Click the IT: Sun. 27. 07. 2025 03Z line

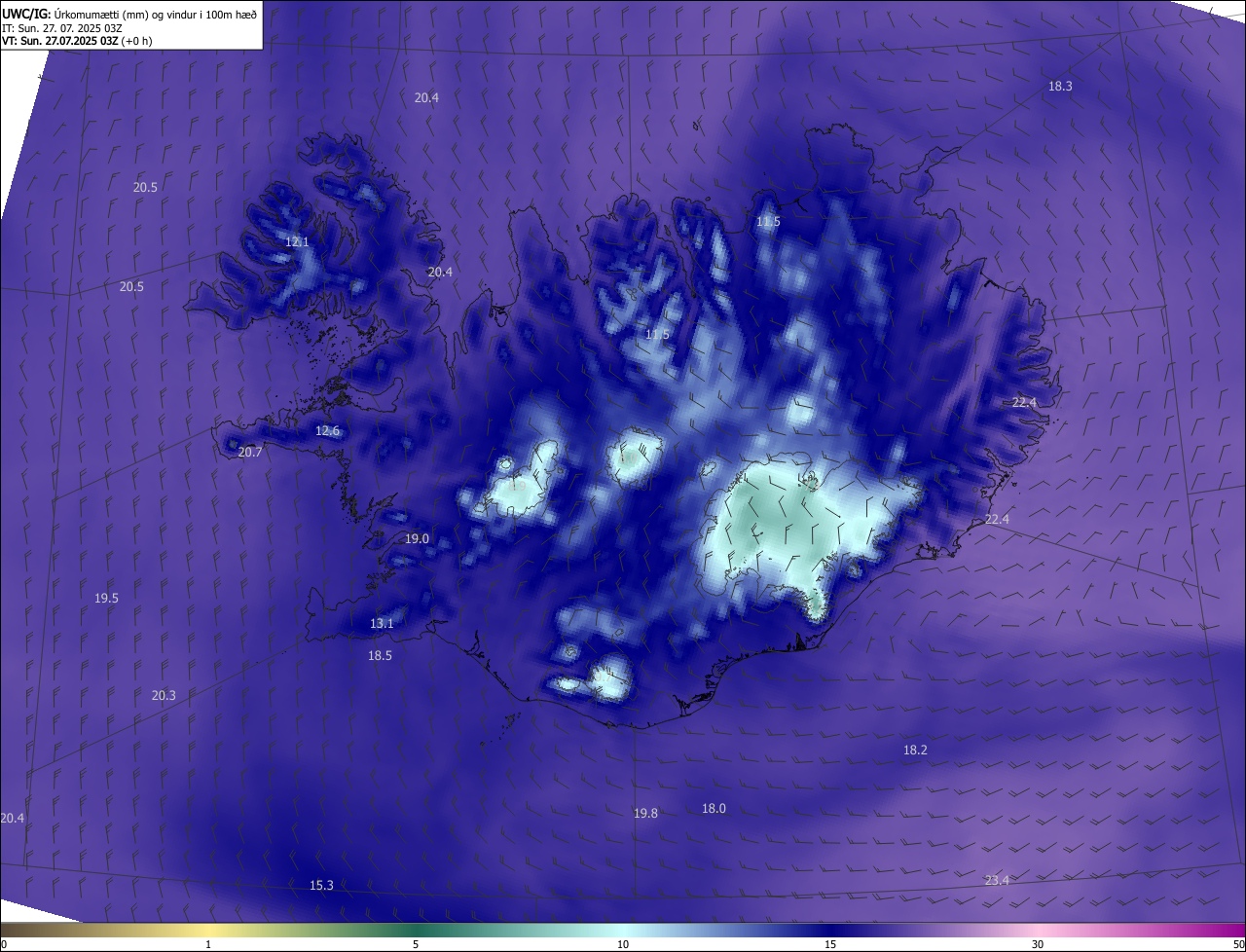click(62, 27)
